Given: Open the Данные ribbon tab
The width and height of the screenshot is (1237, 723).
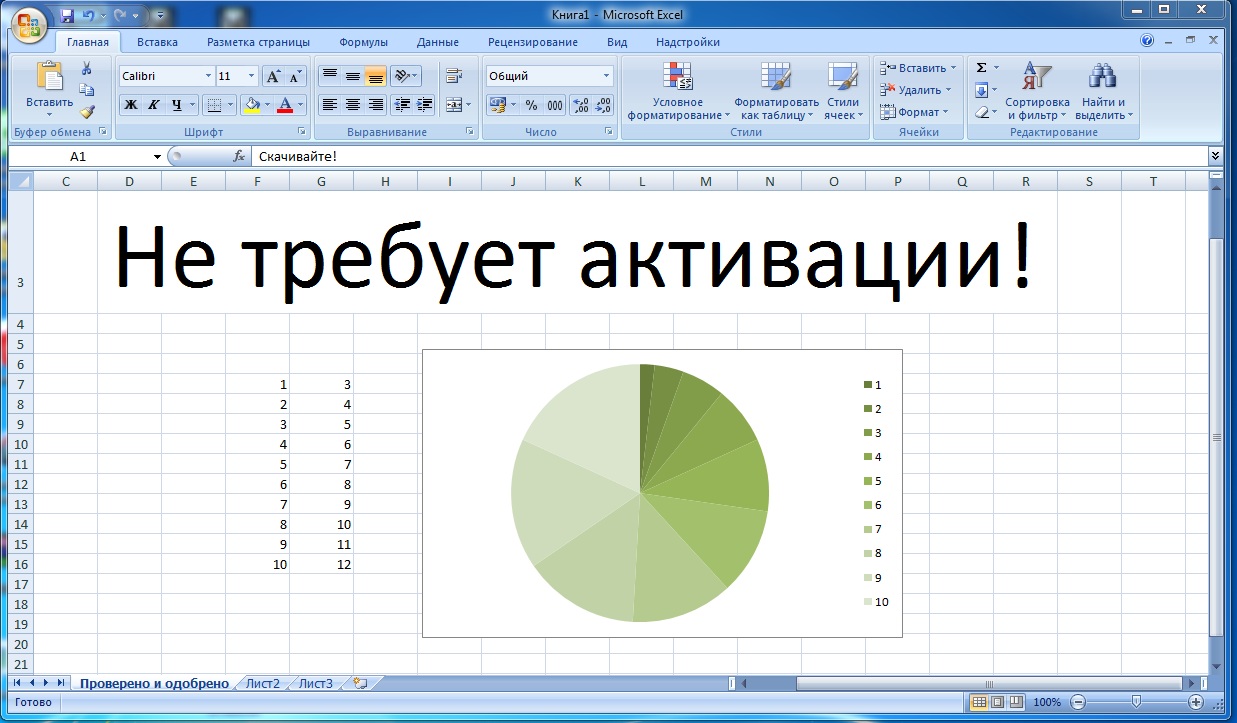Looking at the screenshot, I should tap(440, 42).
